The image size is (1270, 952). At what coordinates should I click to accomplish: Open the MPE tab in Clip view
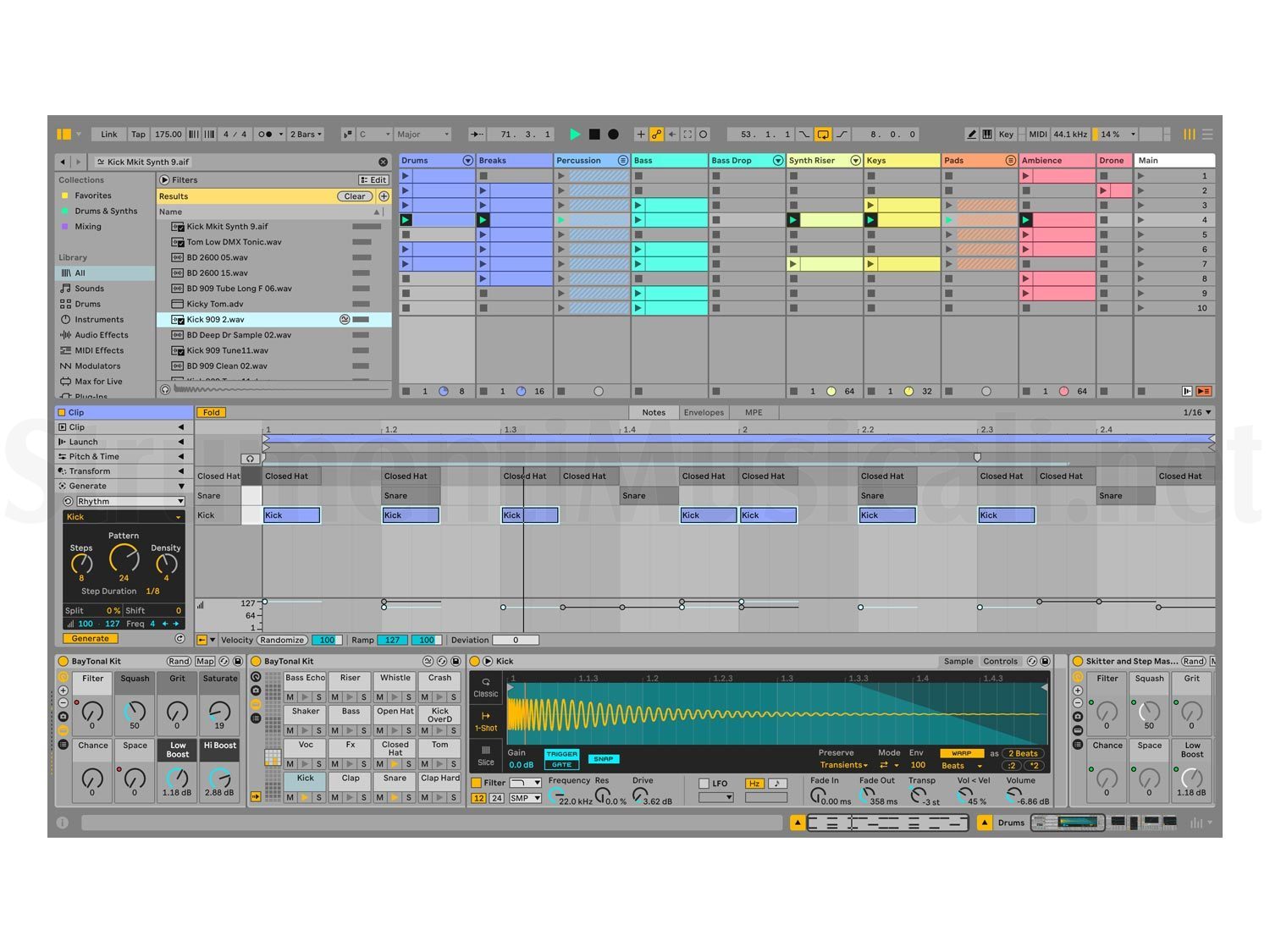753,412
